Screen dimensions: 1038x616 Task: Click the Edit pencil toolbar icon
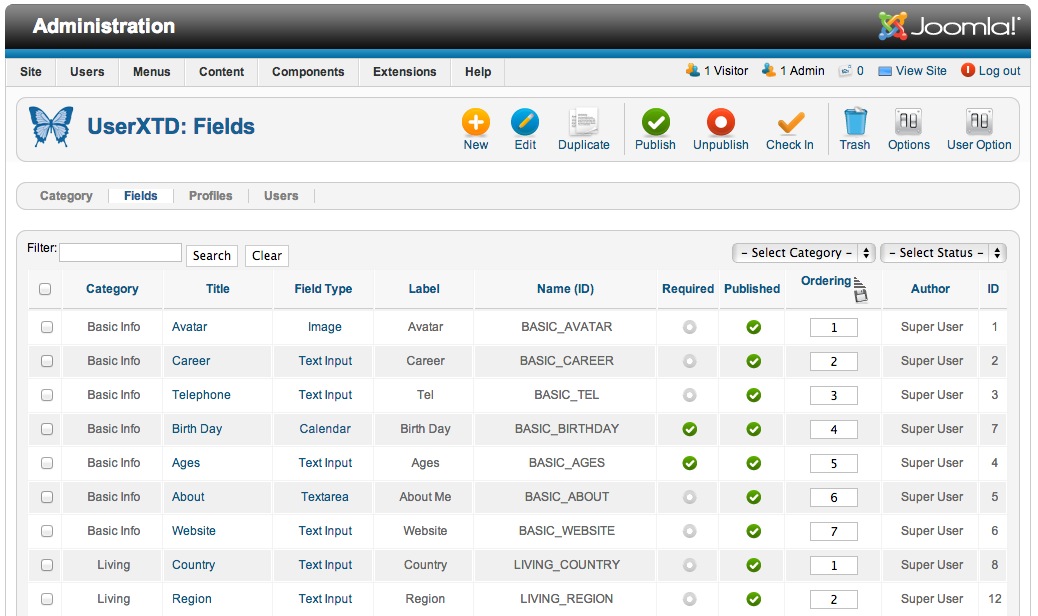tap(525, 122)
